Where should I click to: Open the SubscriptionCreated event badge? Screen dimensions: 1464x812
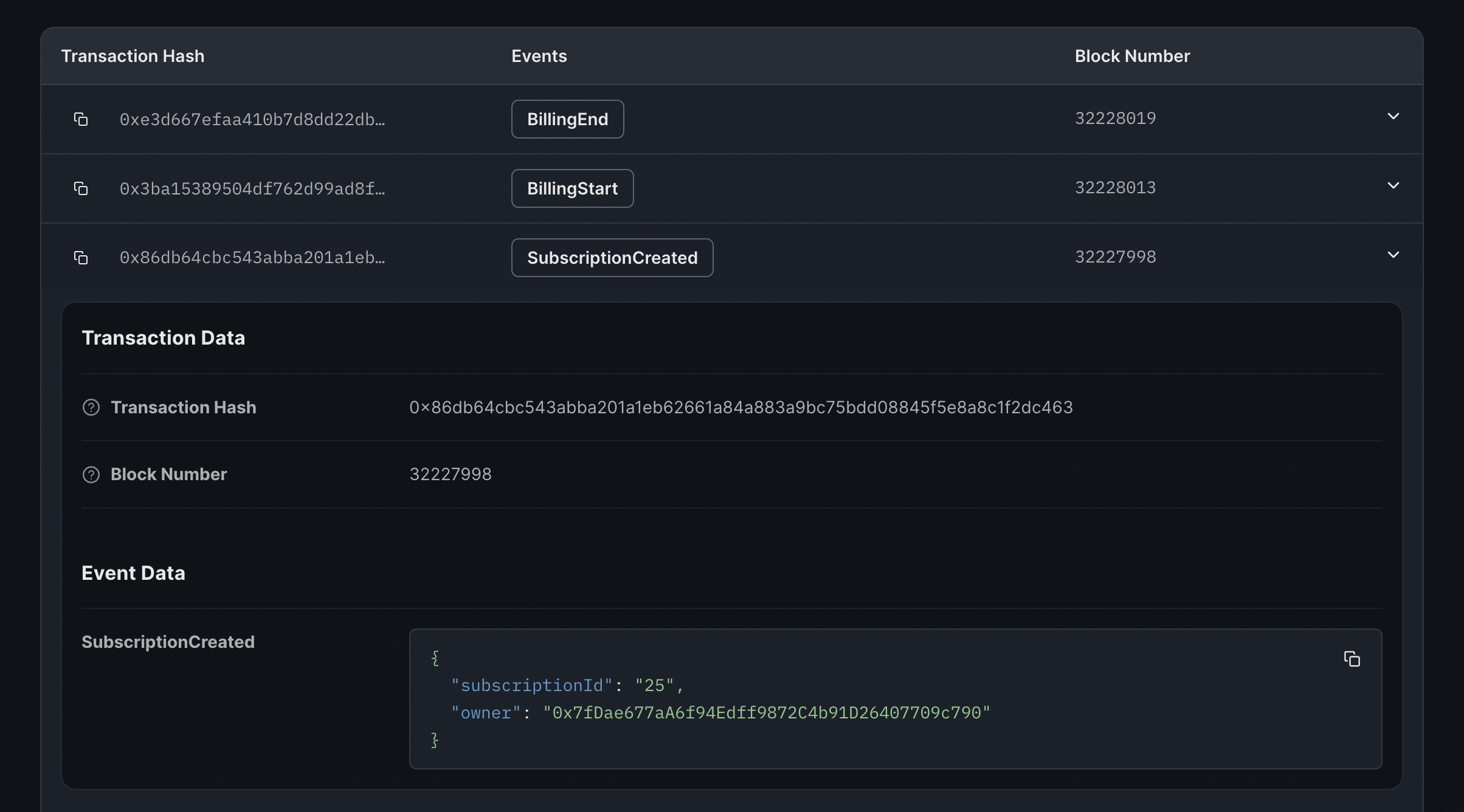612,258
